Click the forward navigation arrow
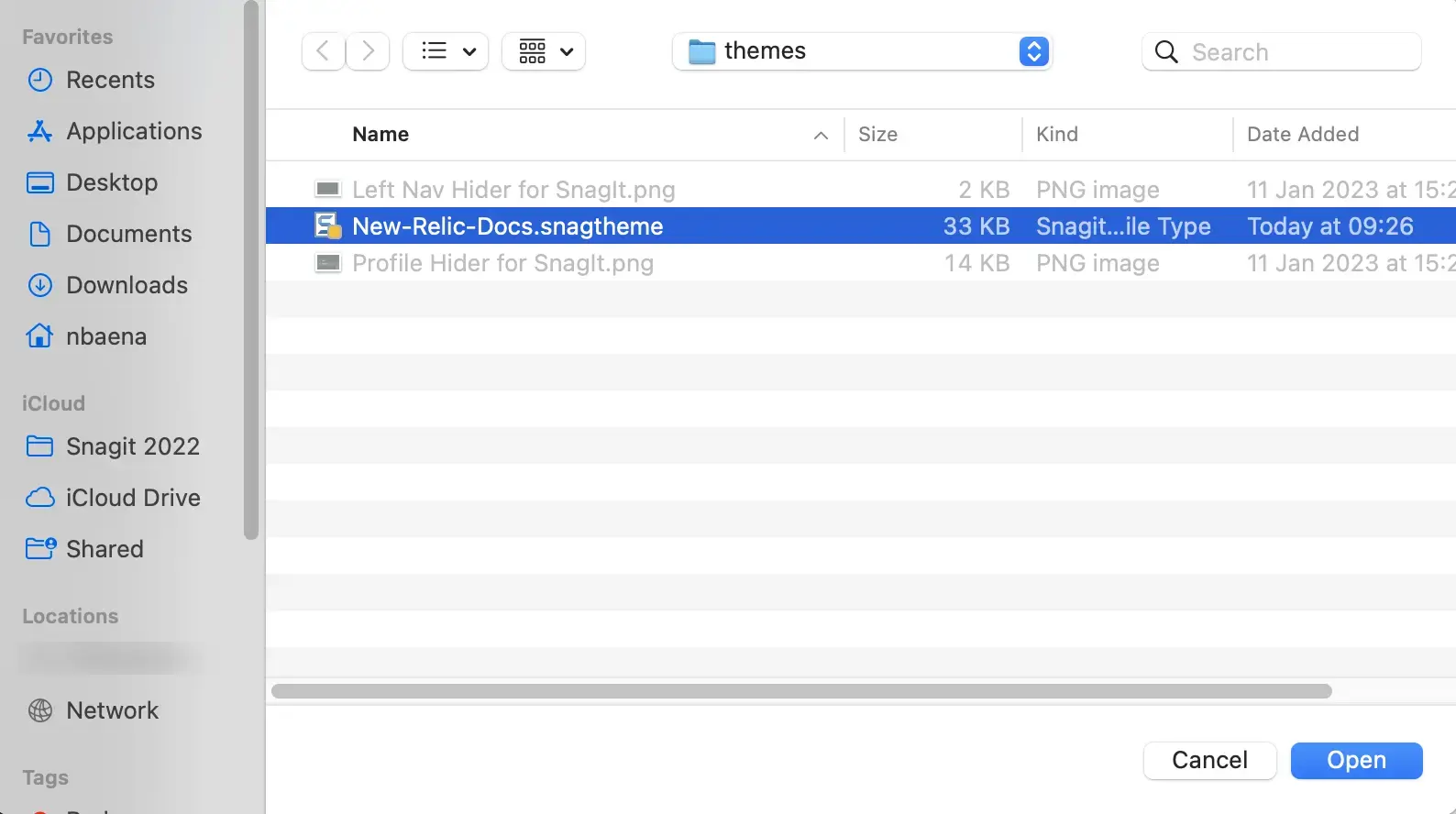1456x814 pixels. tap(368, 51)
